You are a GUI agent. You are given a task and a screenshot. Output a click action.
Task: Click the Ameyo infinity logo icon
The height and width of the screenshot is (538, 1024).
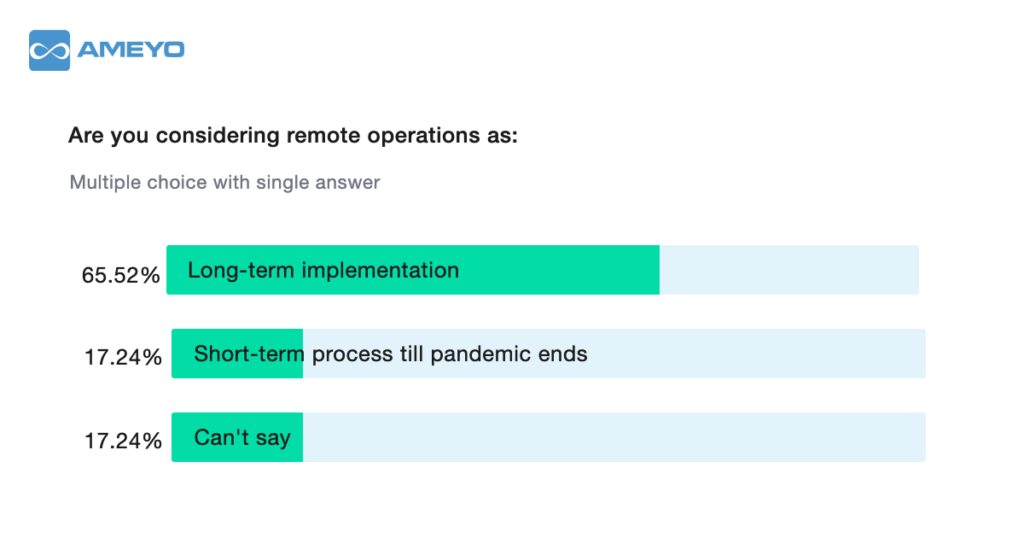click(50, 50)
